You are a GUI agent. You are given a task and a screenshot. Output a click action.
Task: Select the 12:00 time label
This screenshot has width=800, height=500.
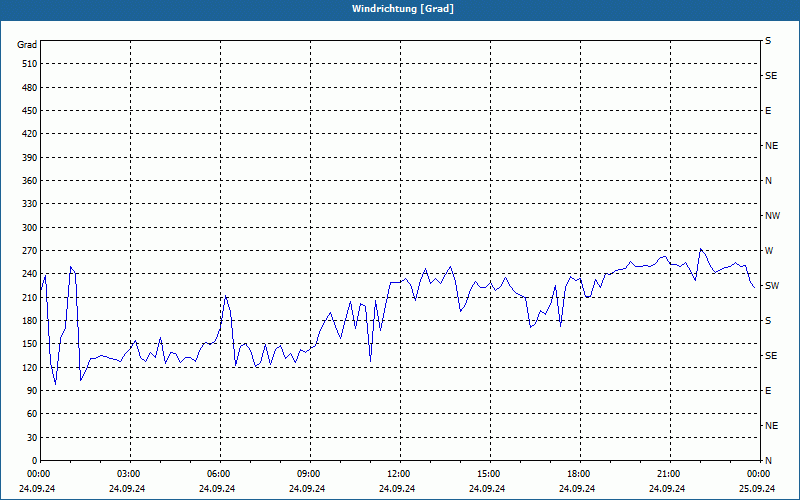pyautogui.click(x=398, y=474)
